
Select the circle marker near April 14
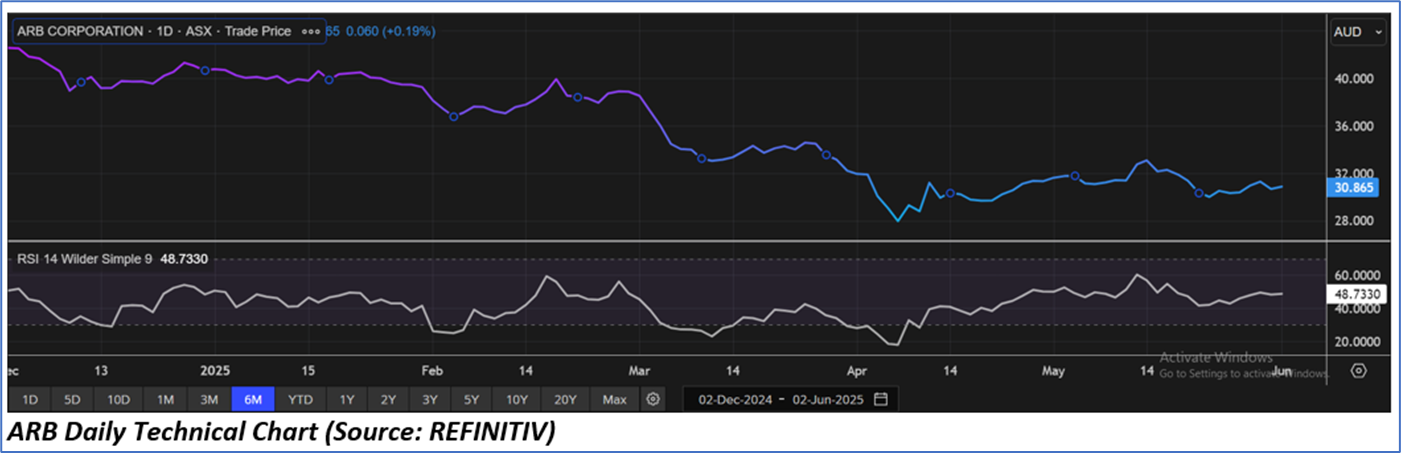pos(950,193)
